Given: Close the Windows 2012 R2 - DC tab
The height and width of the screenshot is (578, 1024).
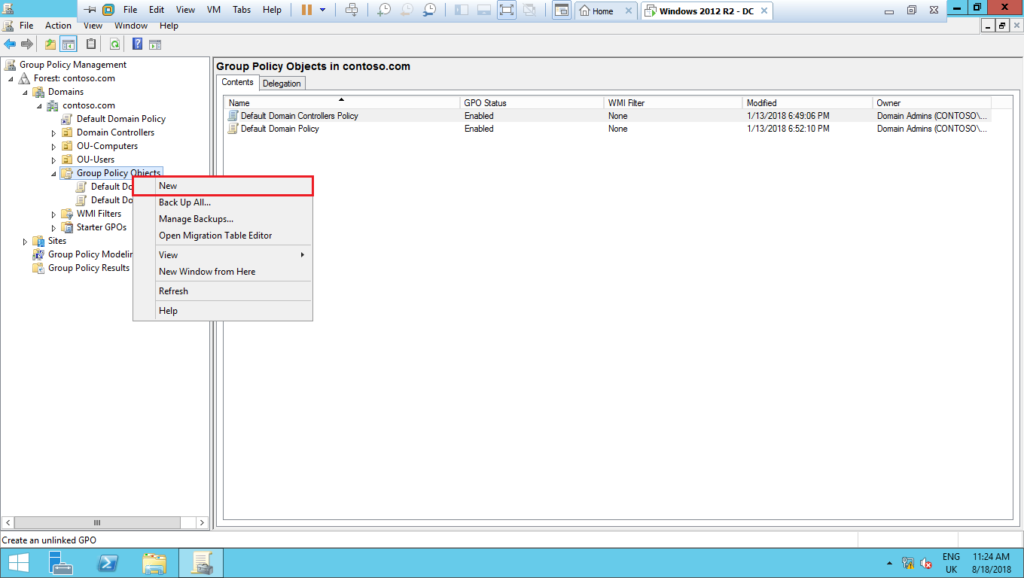Looking at the screenshot, I should coord(764,11).
